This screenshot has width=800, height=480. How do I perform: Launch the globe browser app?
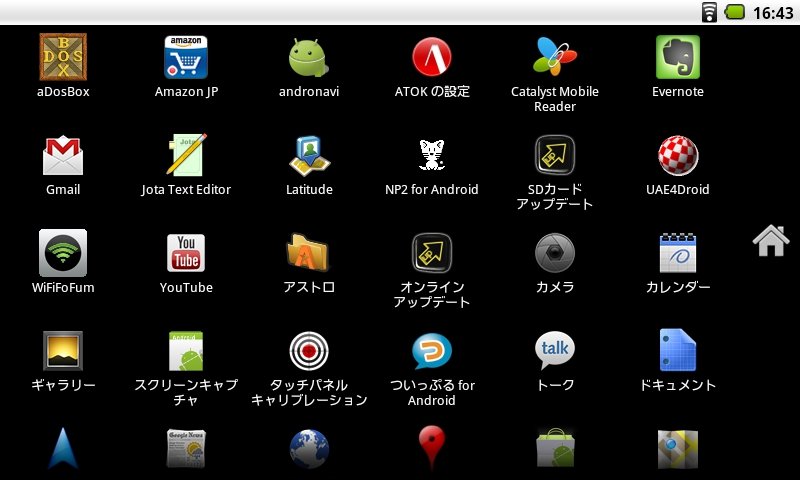pyautogui.click(x=309, y=449)
